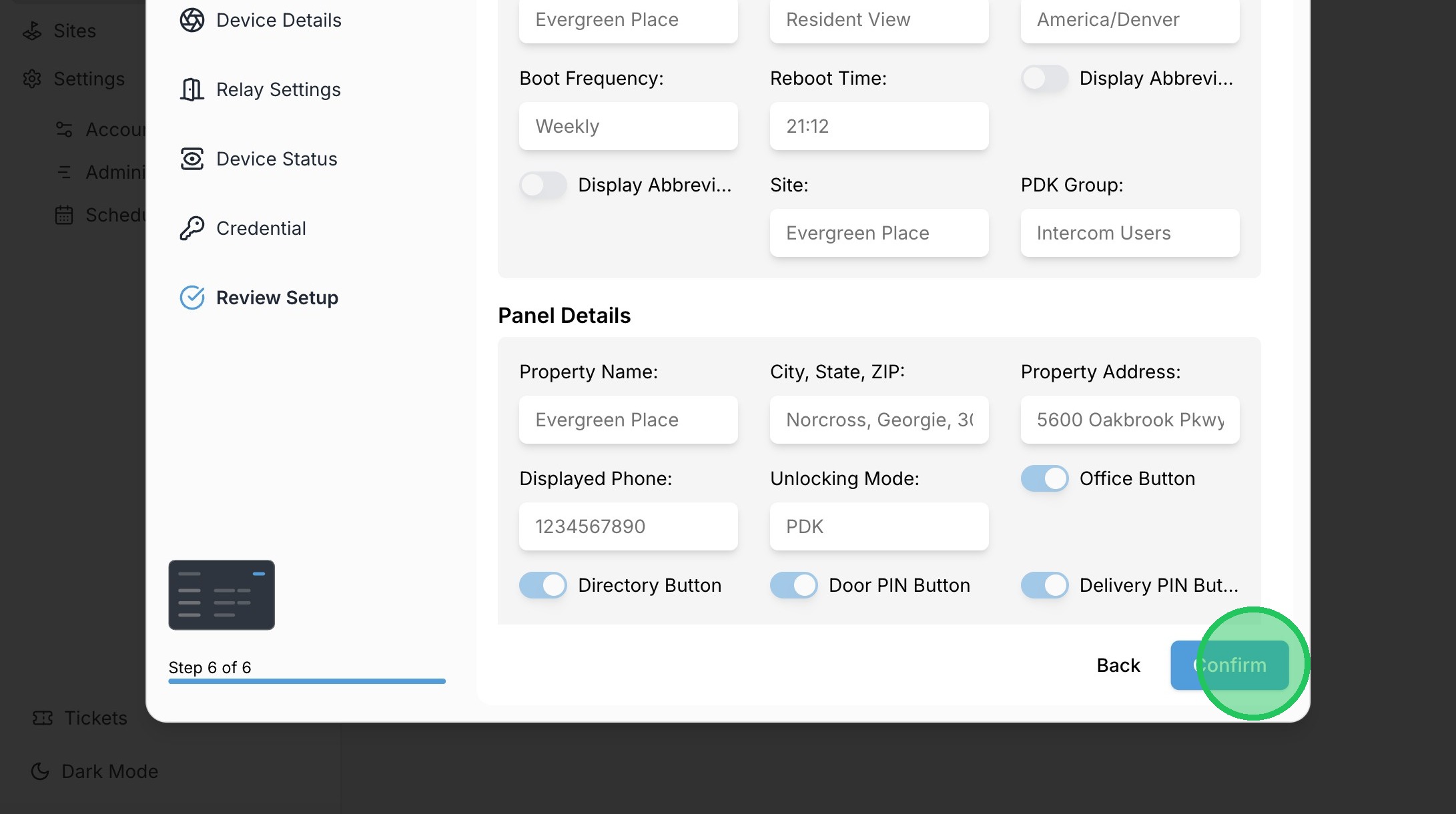Click the Device Status eye icon
The image size is (1456, 814).
point(192,159)
